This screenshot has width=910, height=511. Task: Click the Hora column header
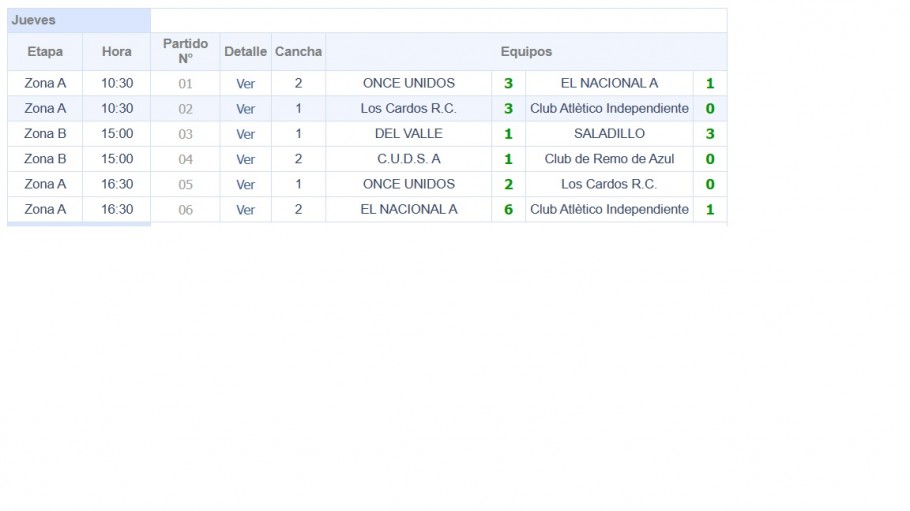[x=117, y=52]
